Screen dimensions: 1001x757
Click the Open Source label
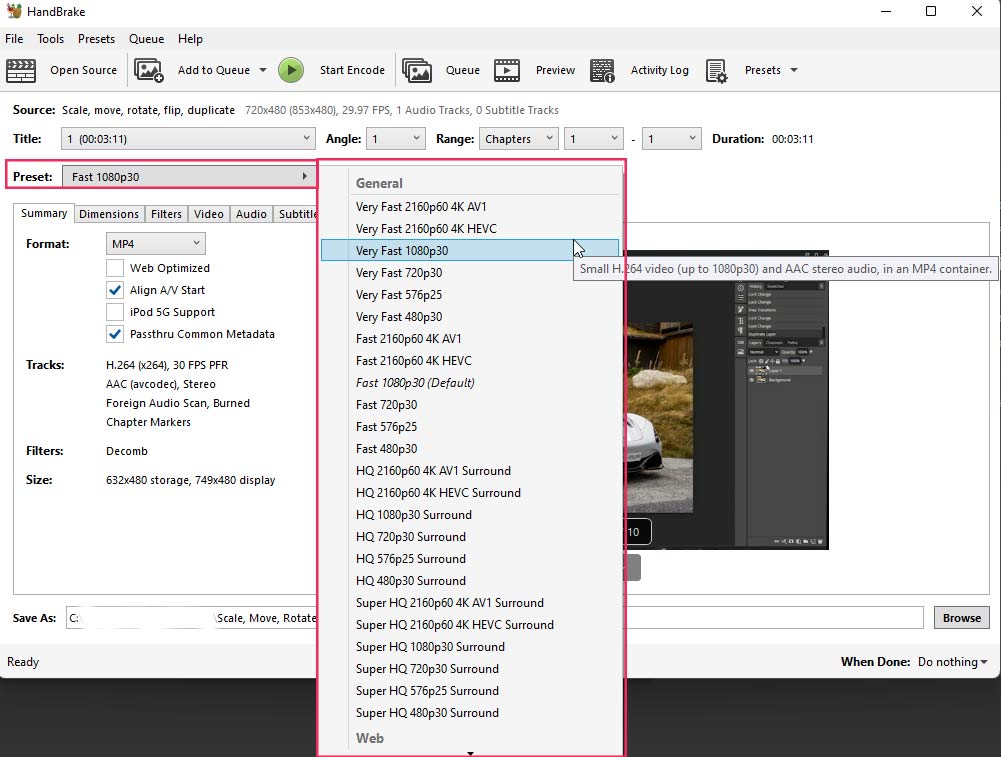84,70
